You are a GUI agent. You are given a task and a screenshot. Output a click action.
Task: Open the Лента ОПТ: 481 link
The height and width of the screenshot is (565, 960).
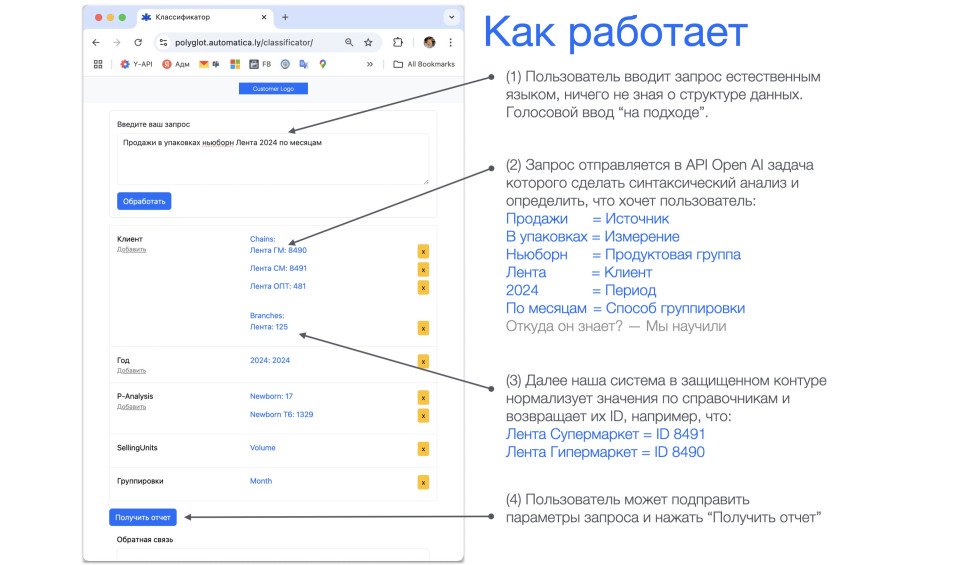(x=277, y=286)
